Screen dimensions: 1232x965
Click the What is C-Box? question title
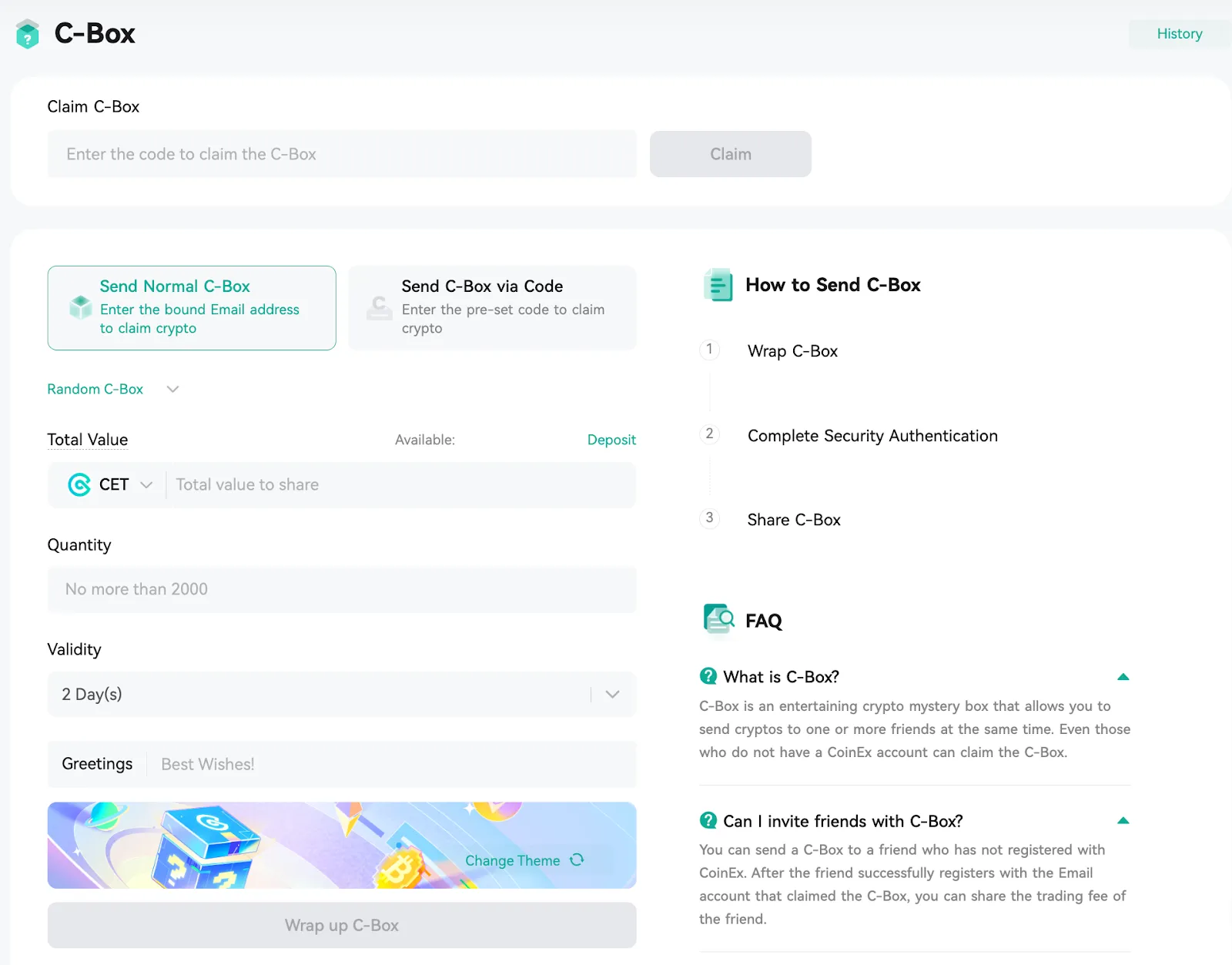(x=782, y=677)
